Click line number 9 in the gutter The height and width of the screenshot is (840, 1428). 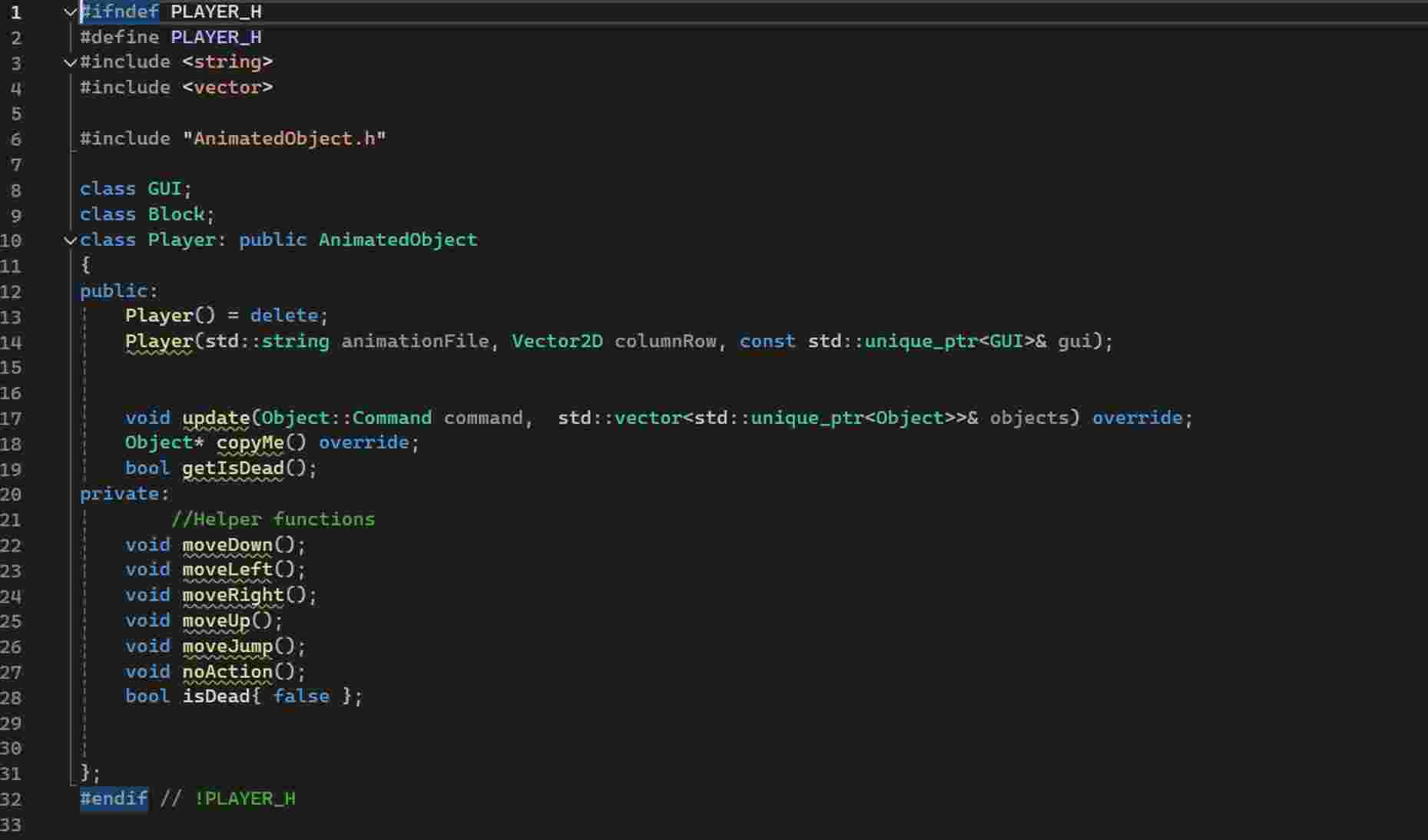(x=16, y=215)
